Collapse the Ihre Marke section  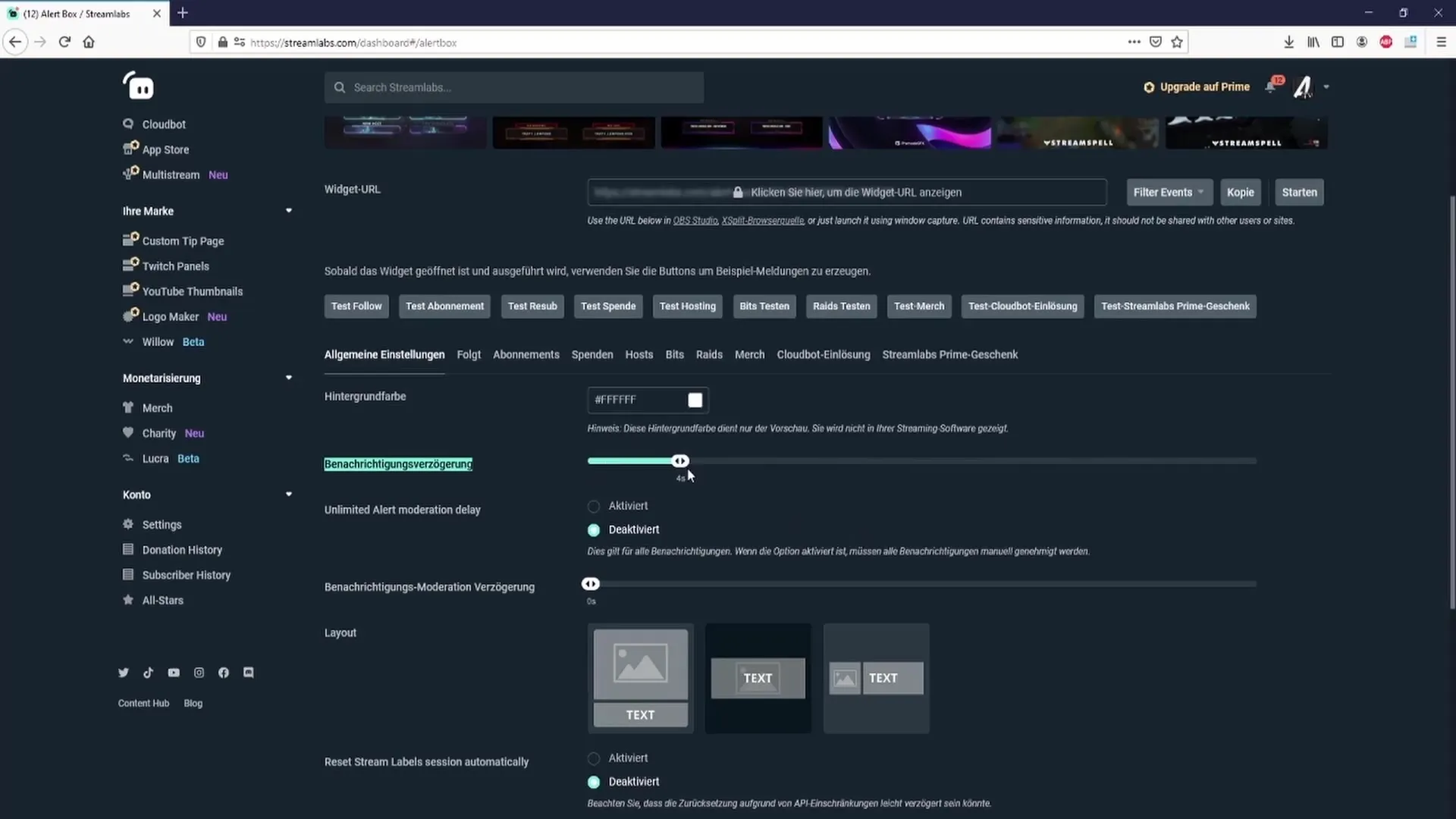point(289,211)
